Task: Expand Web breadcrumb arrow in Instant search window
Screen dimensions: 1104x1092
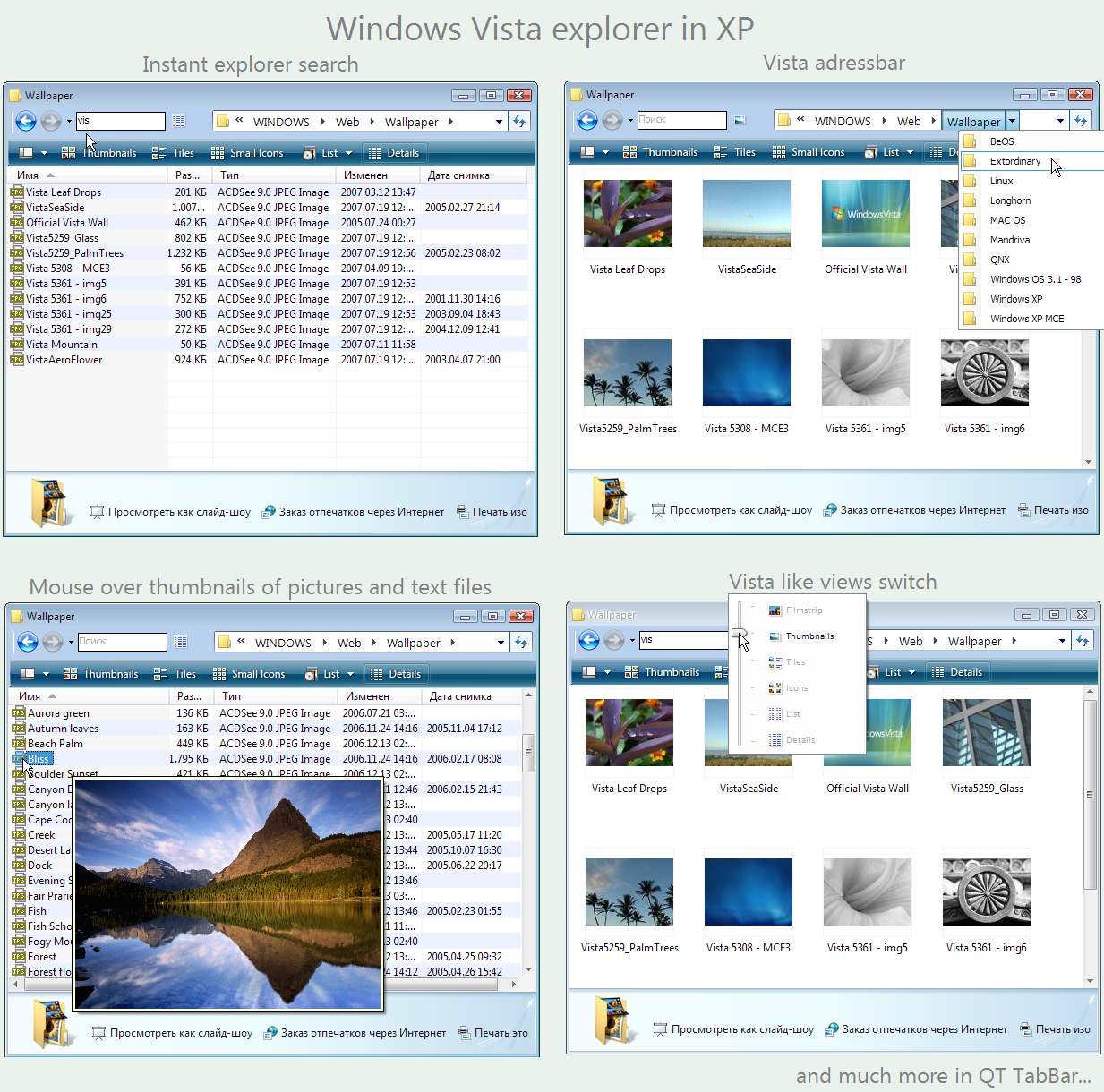Action: coord(372,122)
